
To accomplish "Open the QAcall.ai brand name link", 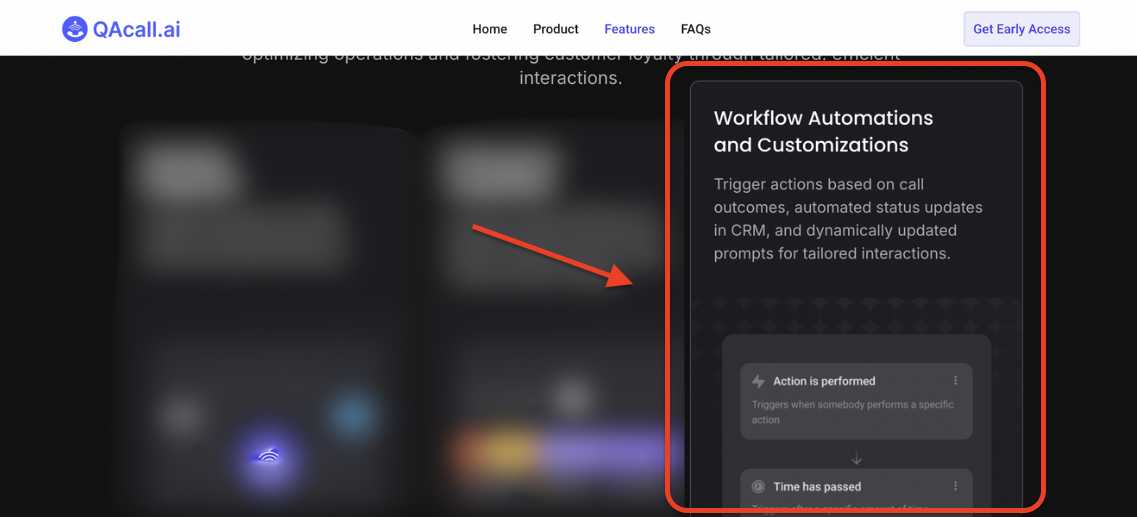I will coord(136,29).
